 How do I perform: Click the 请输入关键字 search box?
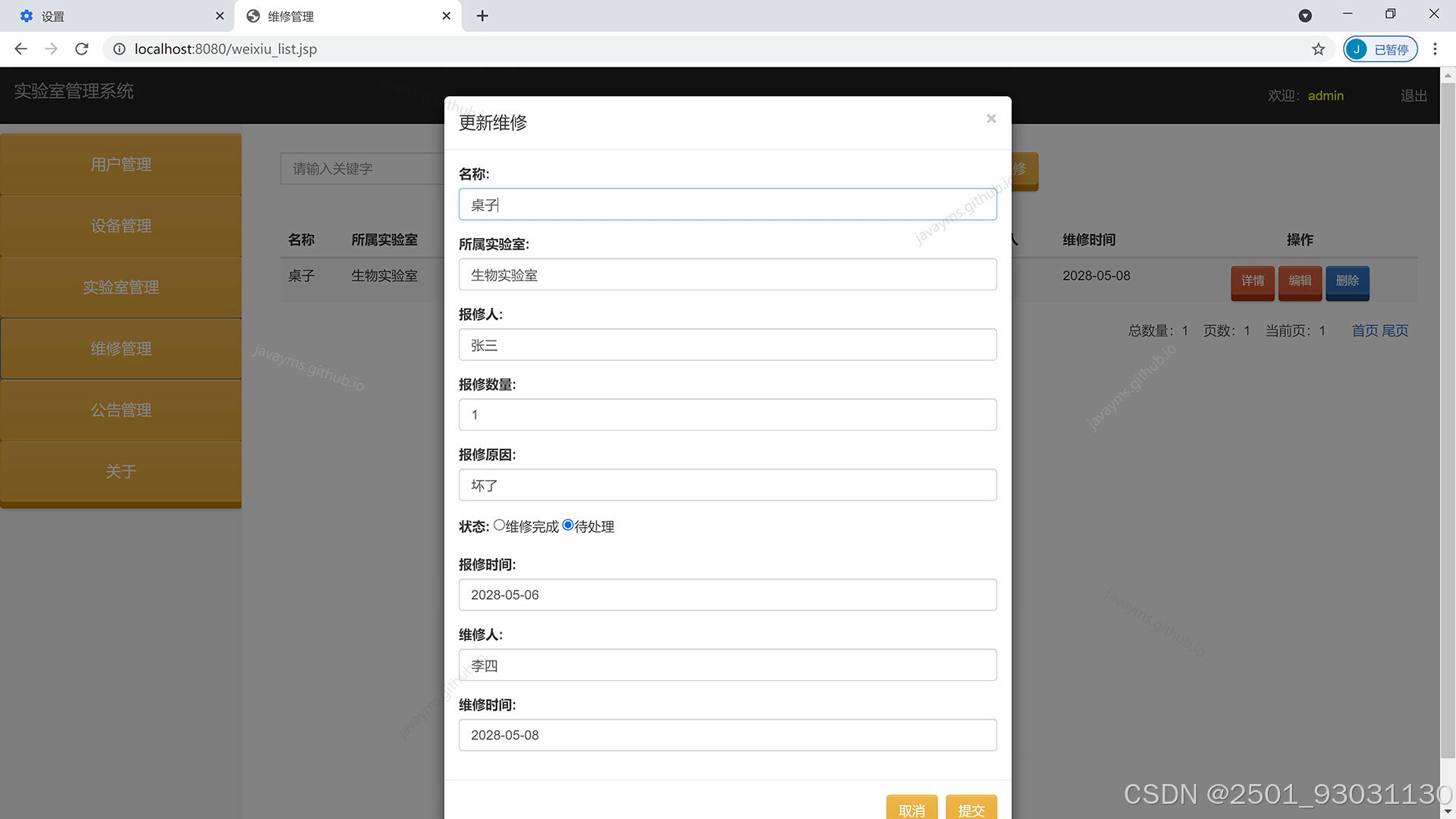pyautogui.click(x=362, y=168)
